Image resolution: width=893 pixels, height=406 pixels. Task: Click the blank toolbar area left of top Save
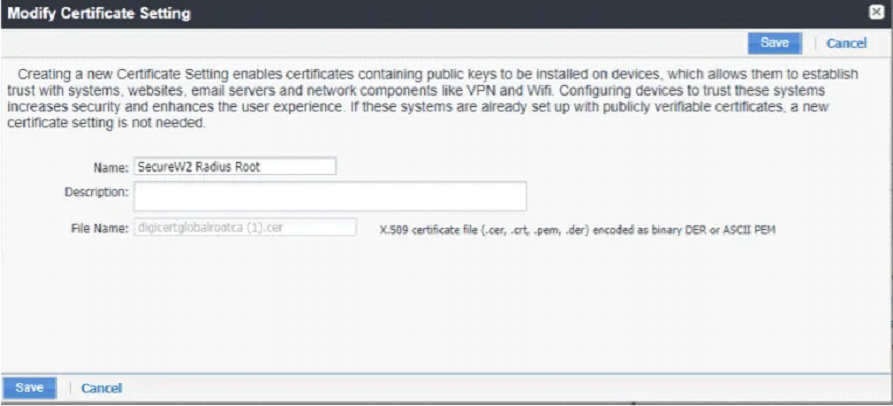(400, 43)
